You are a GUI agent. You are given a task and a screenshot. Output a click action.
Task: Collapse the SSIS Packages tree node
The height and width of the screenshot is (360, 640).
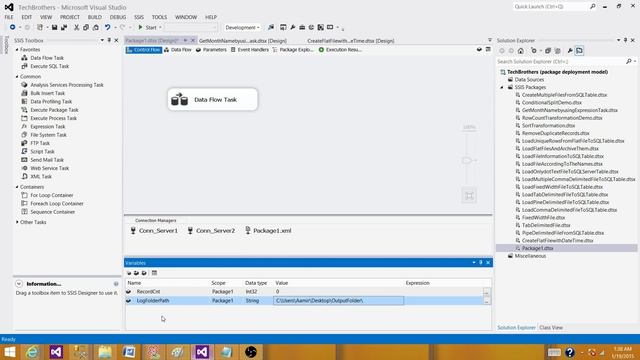click(502, 87)
